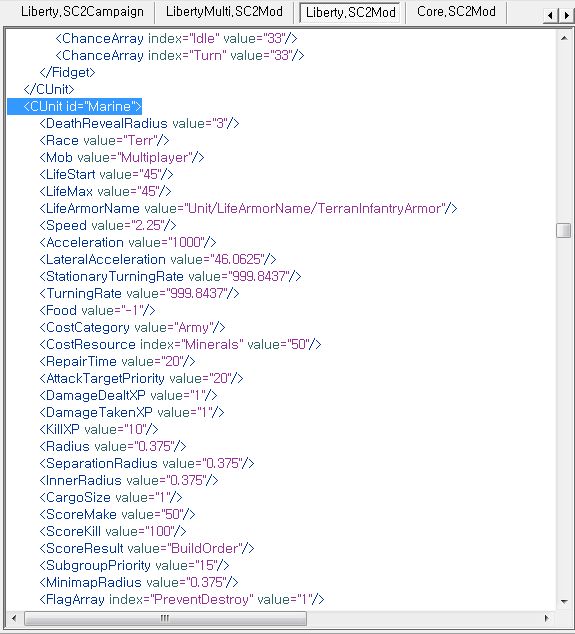Click the ChanceArray index="Idle" line
This screenshot has height=634, width=575.
point(176,38)
